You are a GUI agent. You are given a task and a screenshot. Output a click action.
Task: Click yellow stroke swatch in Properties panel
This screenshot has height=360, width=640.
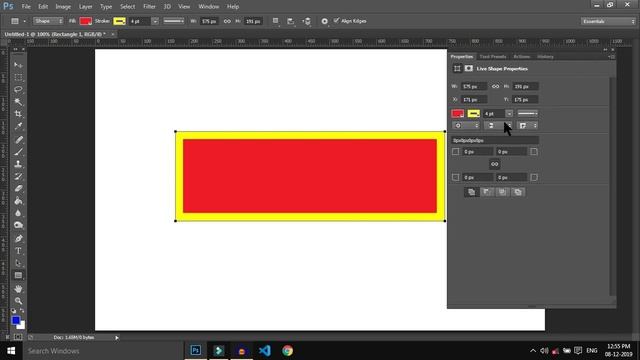coord(473,113)
